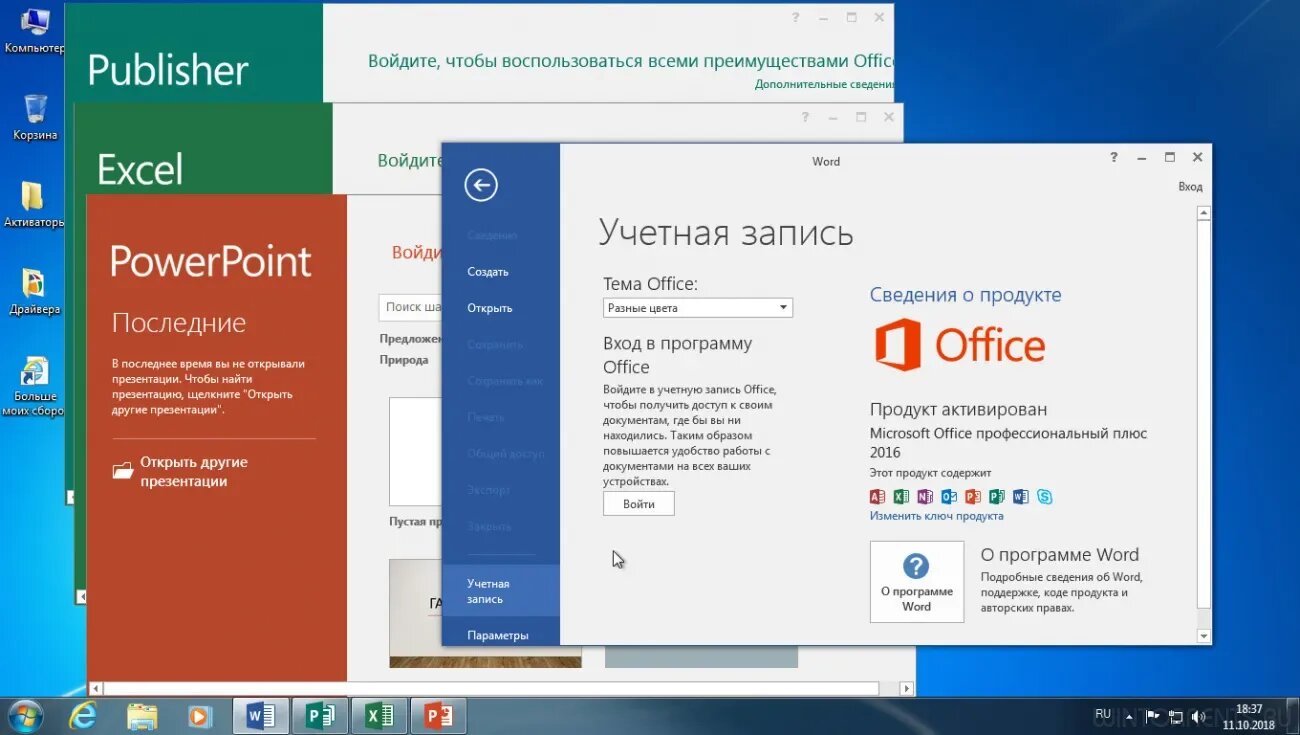Viewport: 1300px width, 735px height.
Task: Click the Excel icon under product contents
Action: [902, 496]
